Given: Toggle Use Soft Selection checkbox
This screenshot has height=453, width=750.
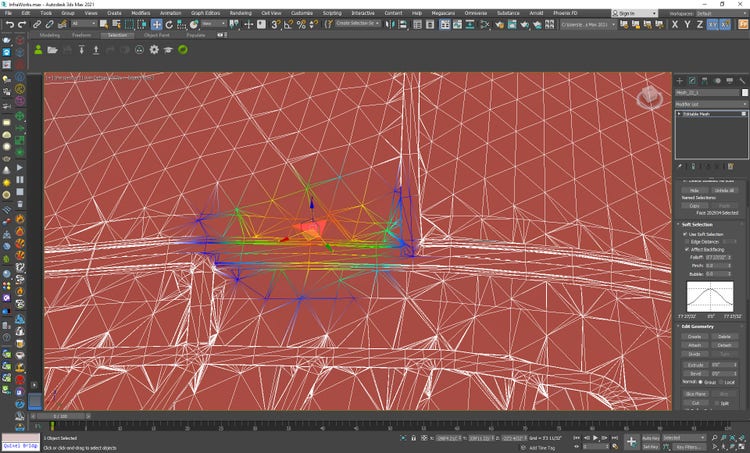Looking at the screenshot, I should (683, 234).
